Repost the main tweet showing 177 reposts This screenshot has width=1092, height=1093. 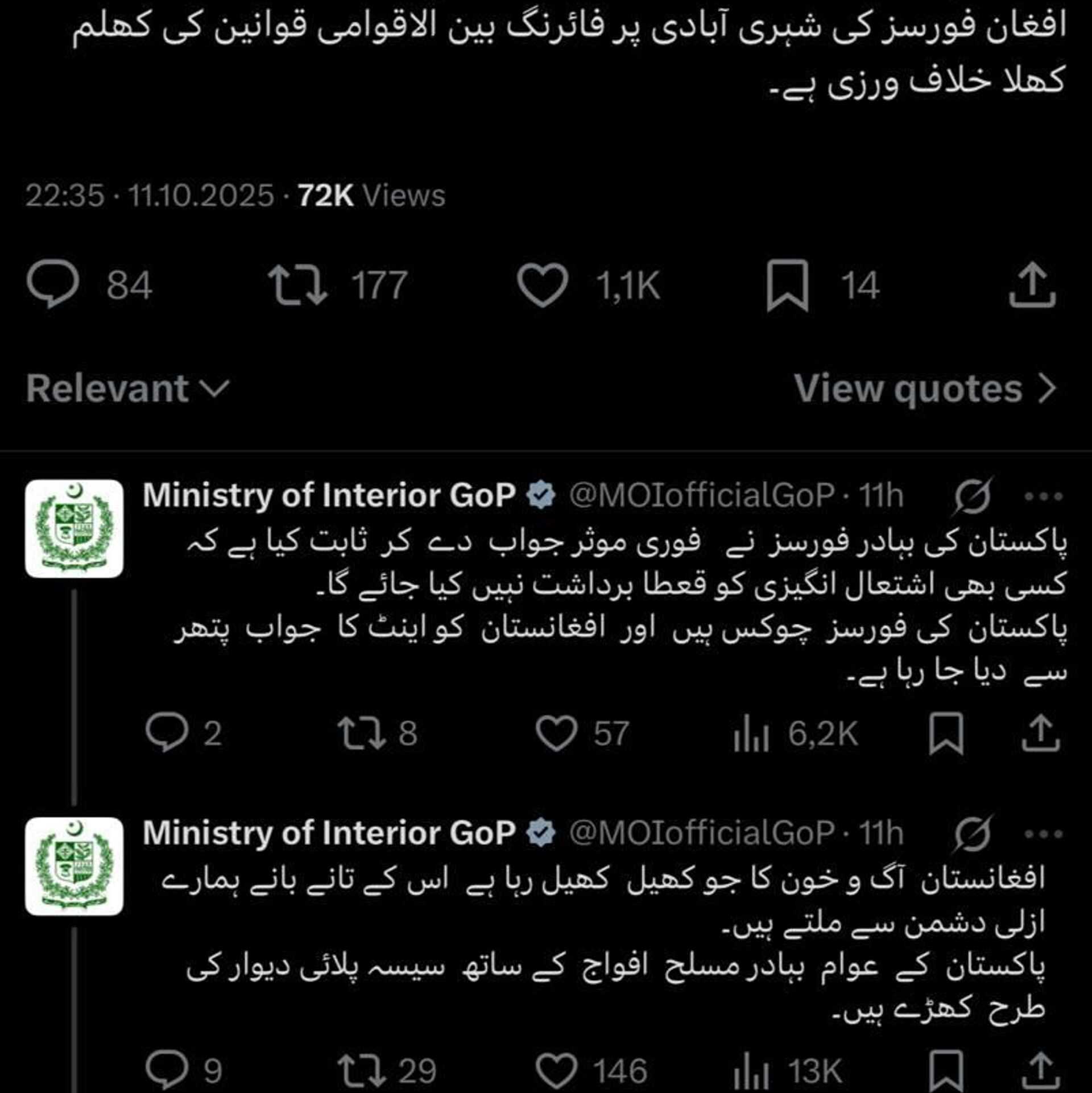pyautogui.click(x=297, y=285)
